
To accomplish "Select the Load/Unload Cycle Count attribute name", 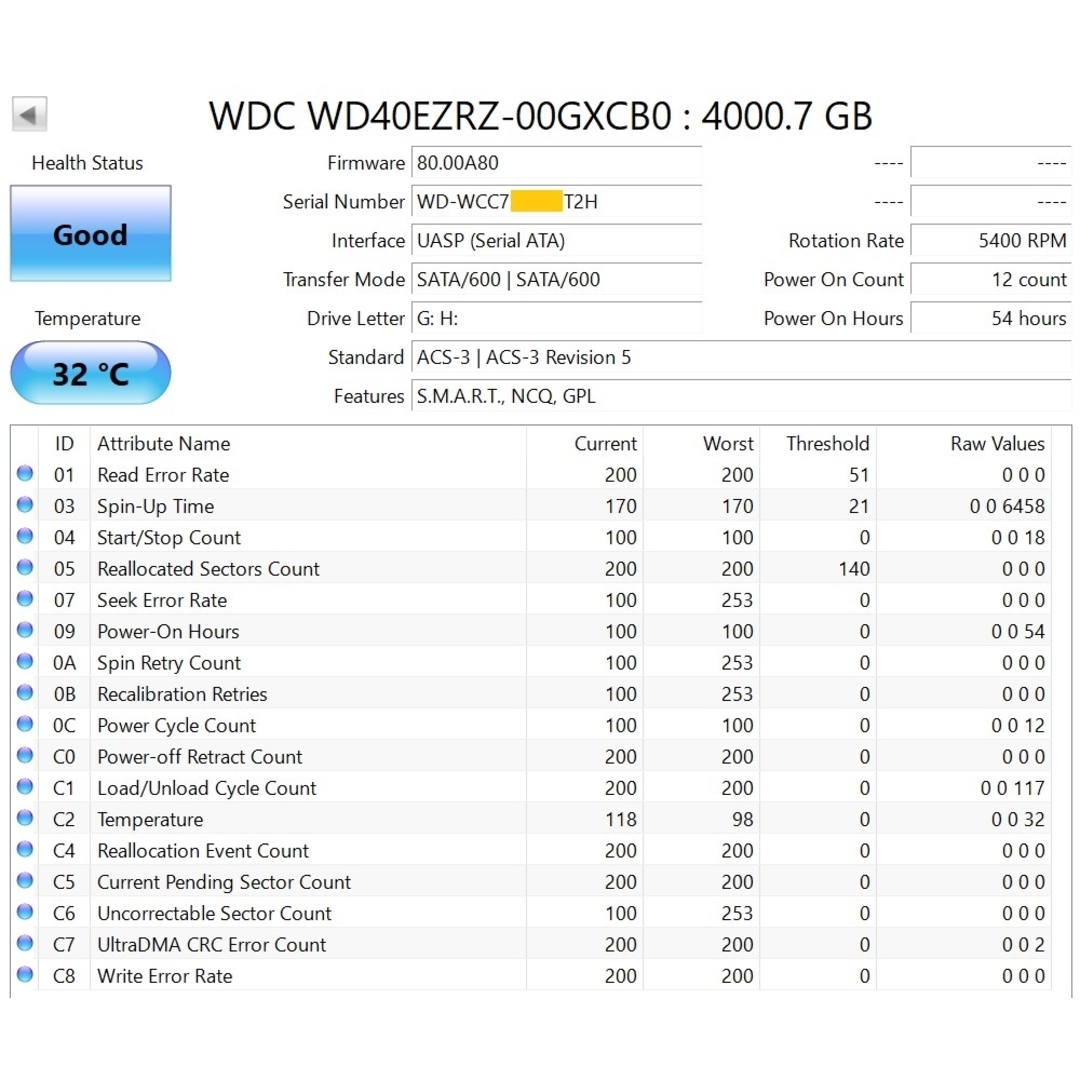I will pos(207,788).
